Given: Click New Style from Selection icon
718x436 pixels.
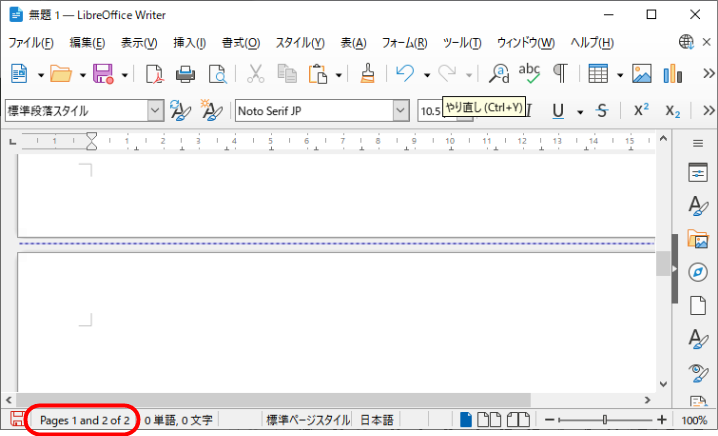Looking at the screenshot, I should 212,110.
